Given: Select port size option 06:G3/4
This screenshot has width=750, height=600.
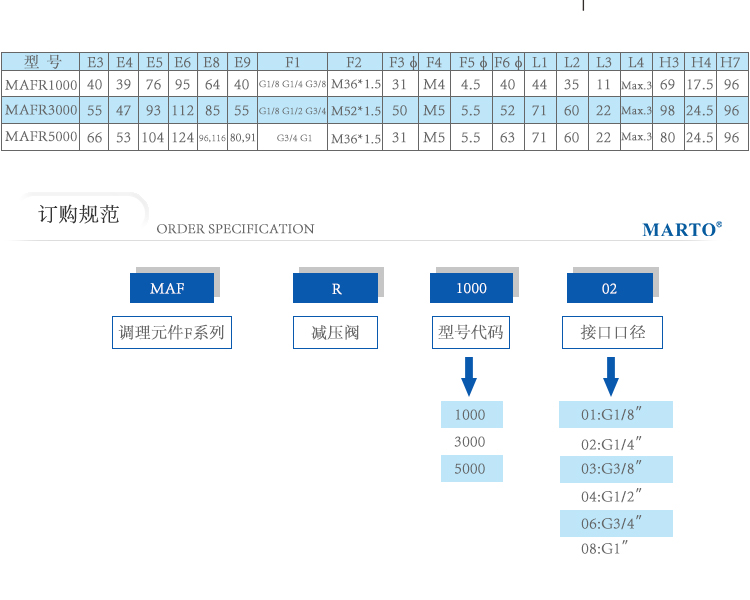Looking at the screenshot, I should pos(614,523).
